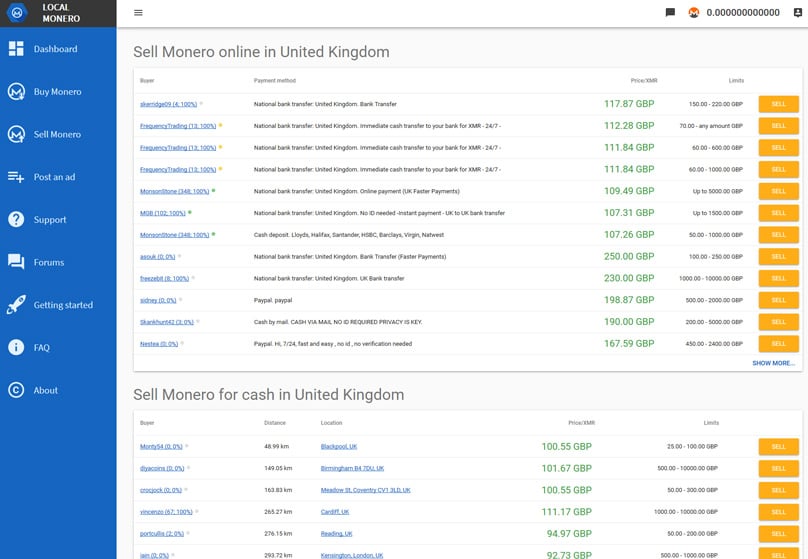Click the 117.87 GBP price text
Screen dimensions: 808x559
tap(629, 104)
